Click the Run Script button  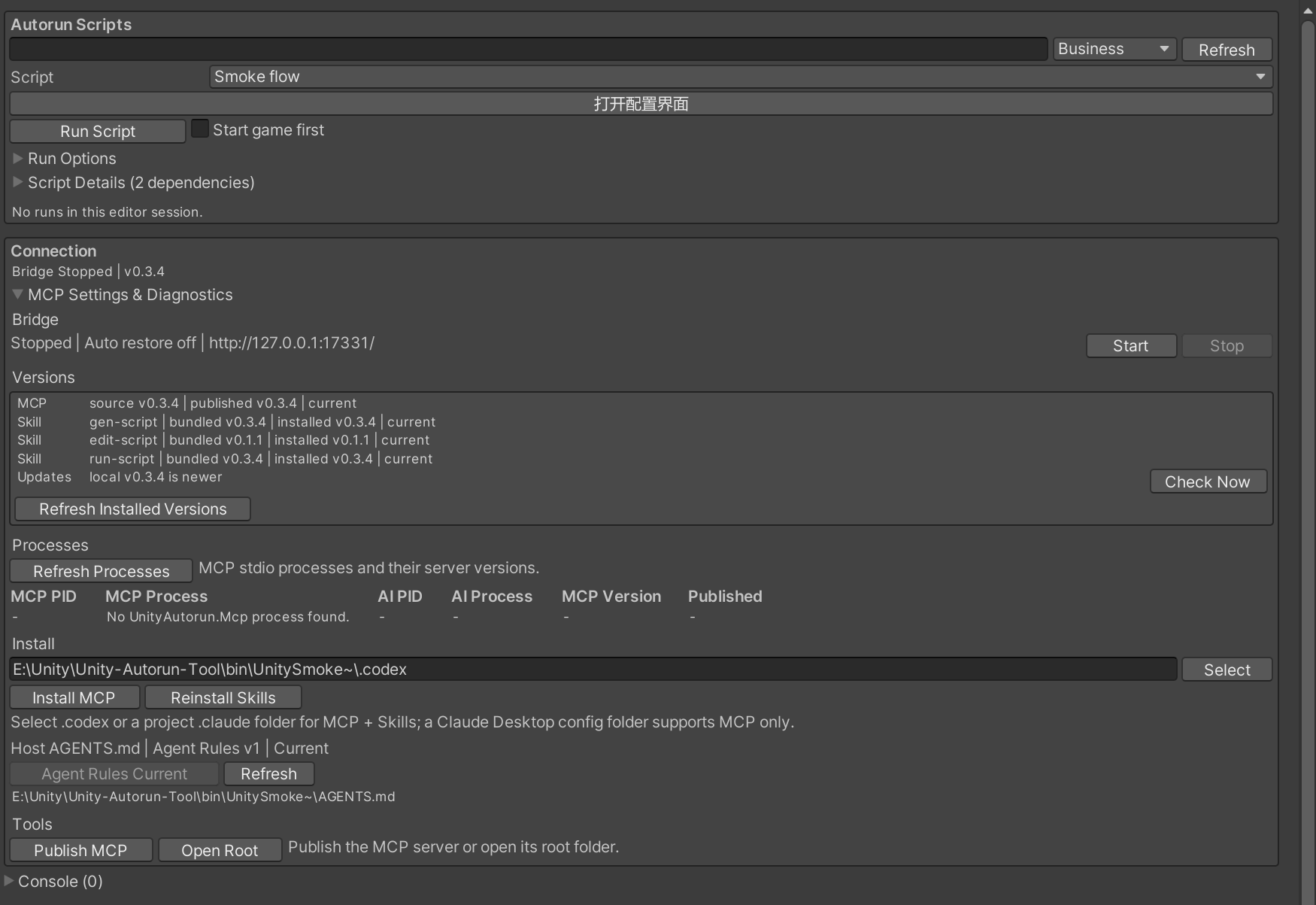point(98,131)
